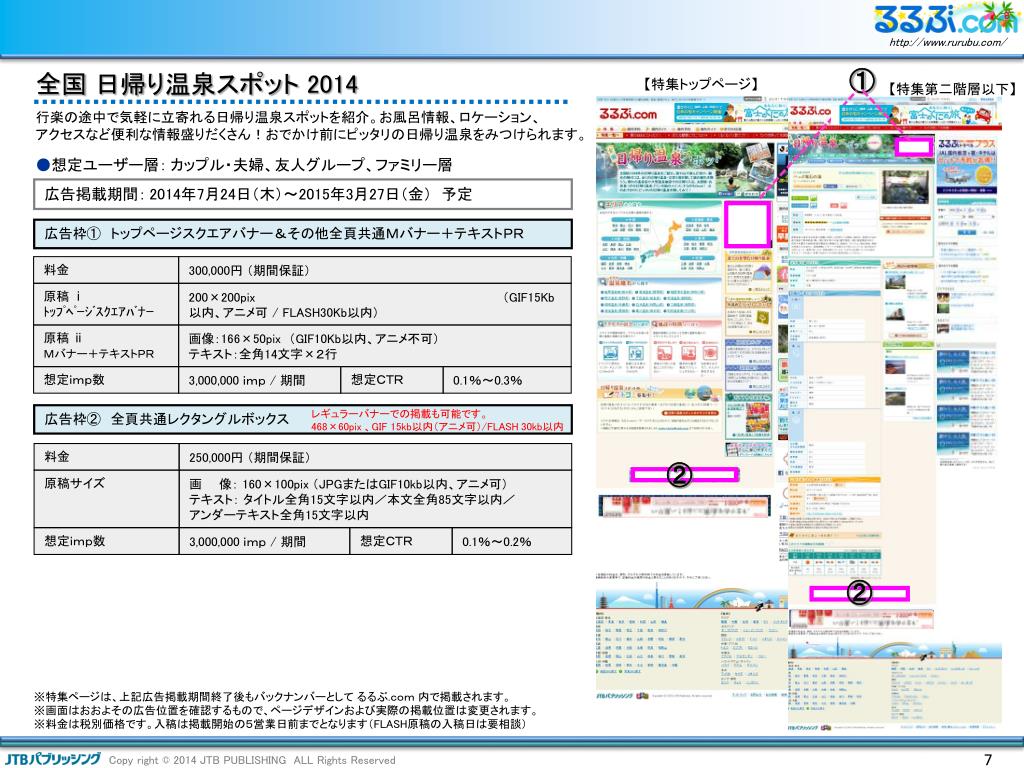Click the るるぶ.com header logo in the top-page screenshot
Screen dimensions: 1024x768
click(x=628, y=114)
